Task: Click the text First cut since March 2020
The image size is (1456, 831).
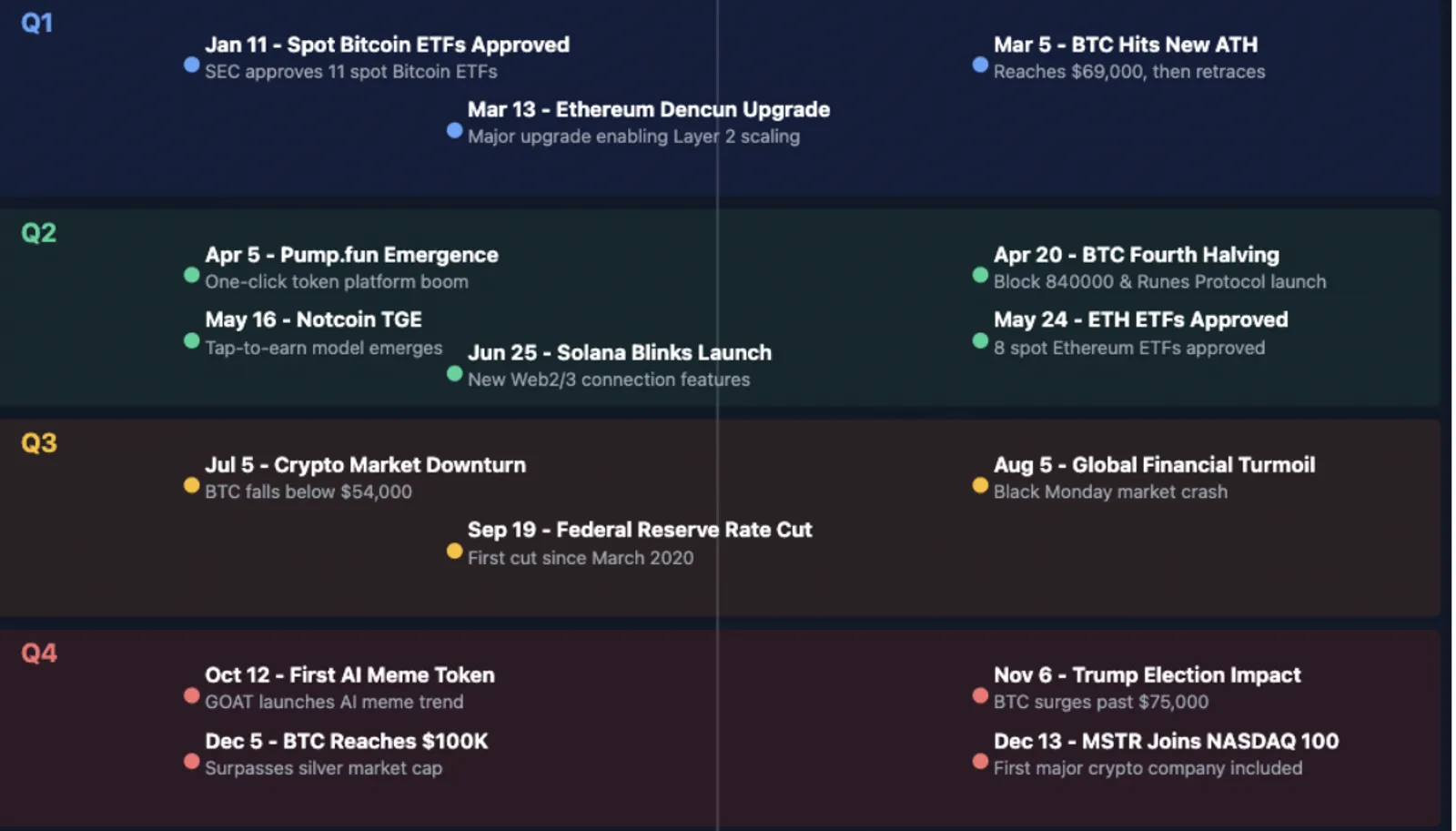Action: 581,558
